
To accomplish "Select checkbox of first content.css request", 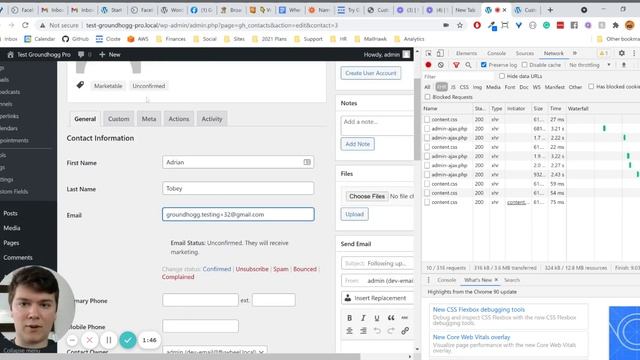I will pos(427,119).
